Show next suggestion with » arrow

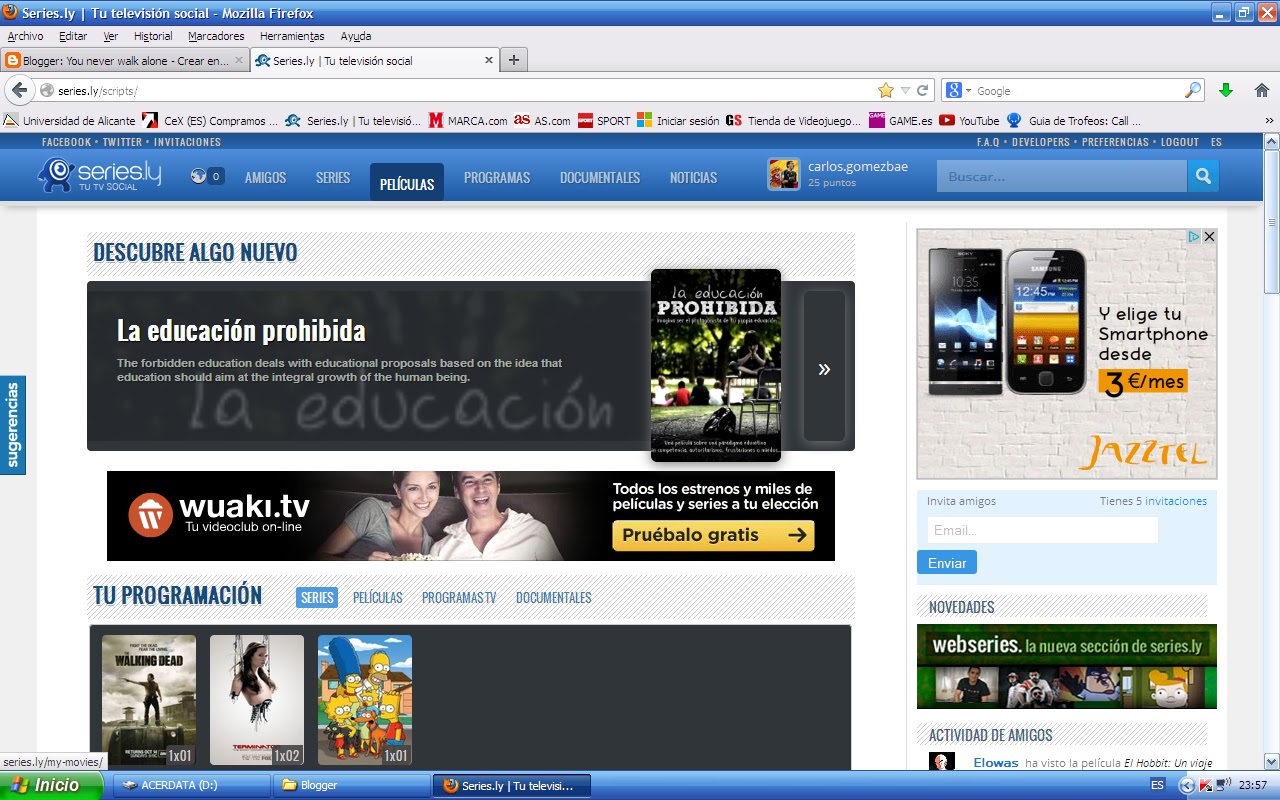click(824, 369)
